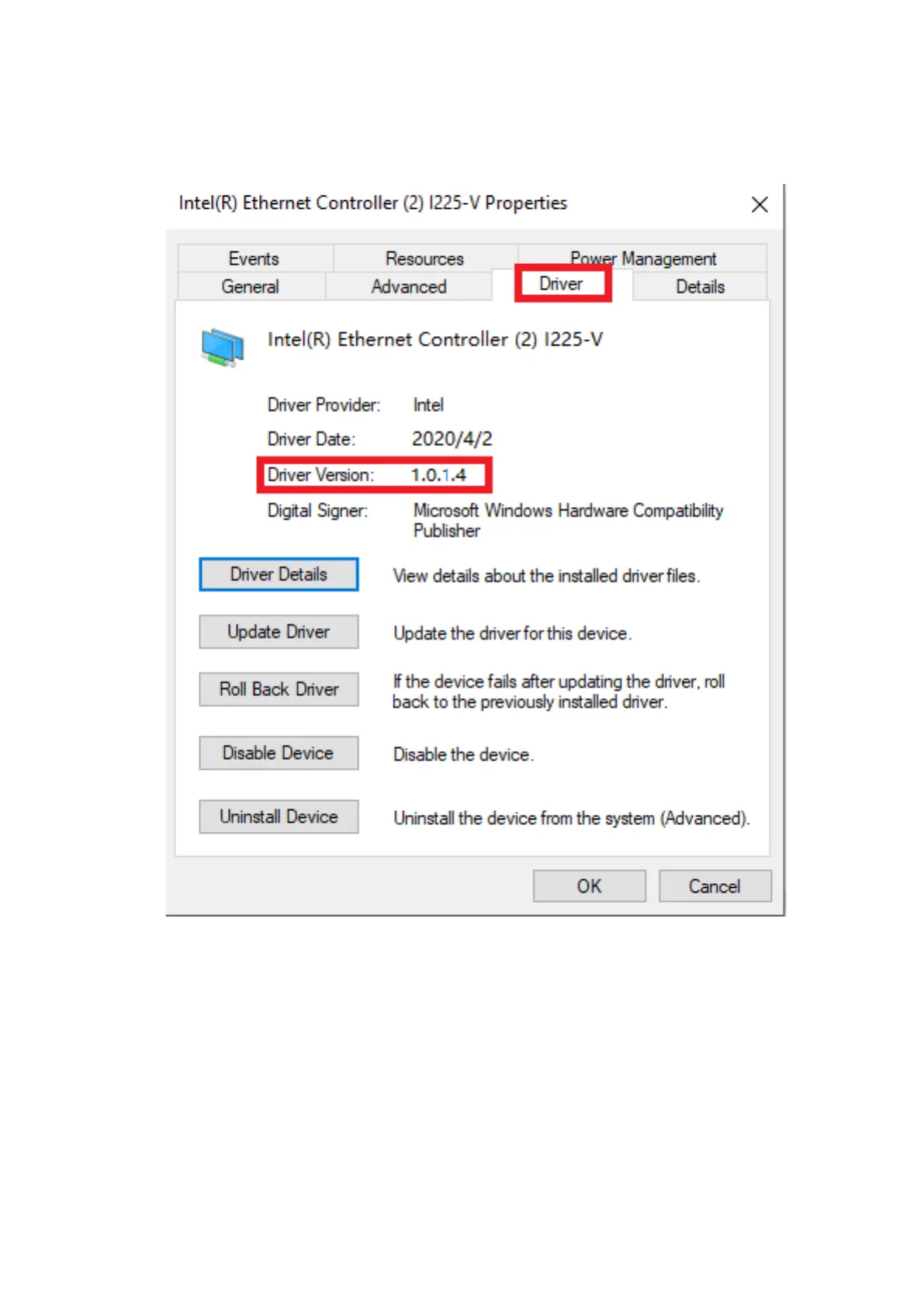Viewport: 924px width, 1307px height.
Task: Click Update Driver button
Action: pyautogui.click(x=279, y=632)
